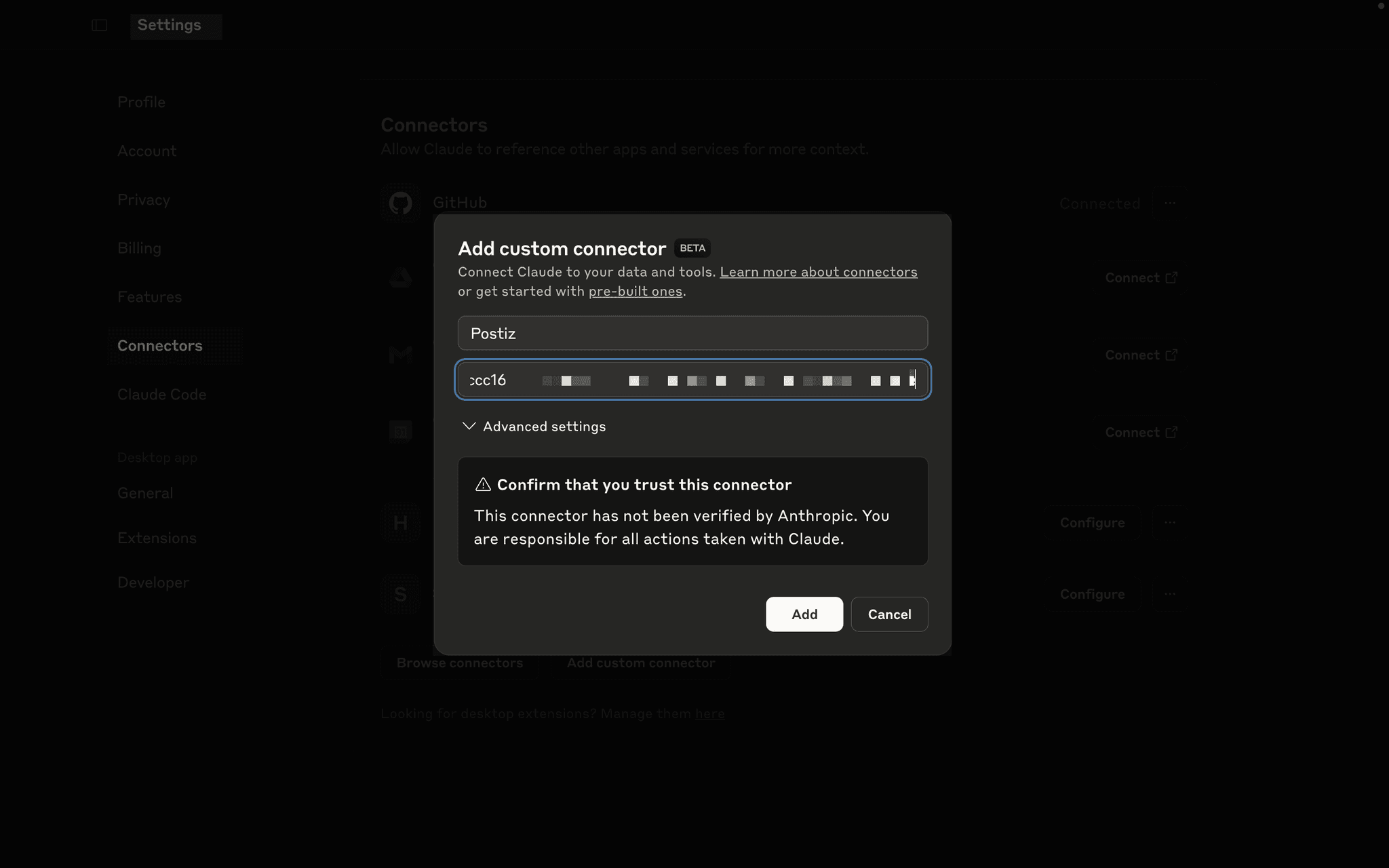Cancel the custom connector dialog
The width and height of the screenshot is (1389, 868).
click(x=889, y=614)
